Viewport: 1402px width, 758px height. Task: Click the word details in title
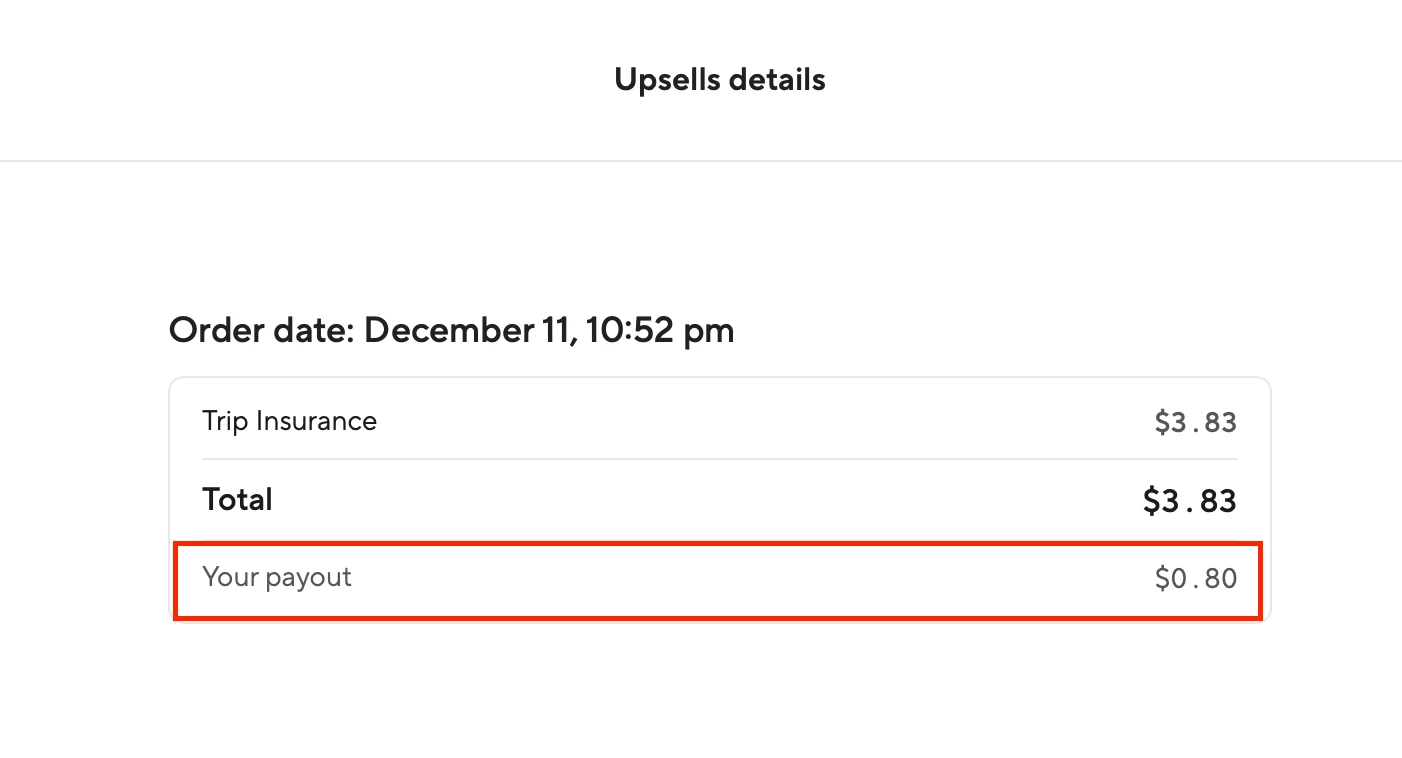pyautogui.click(x=777, y=79)
